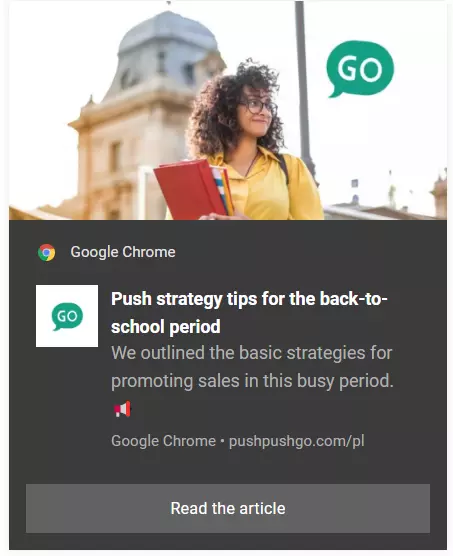Click the red folder the student is holding
453x556 pixels.
click(x=192, y=189)
